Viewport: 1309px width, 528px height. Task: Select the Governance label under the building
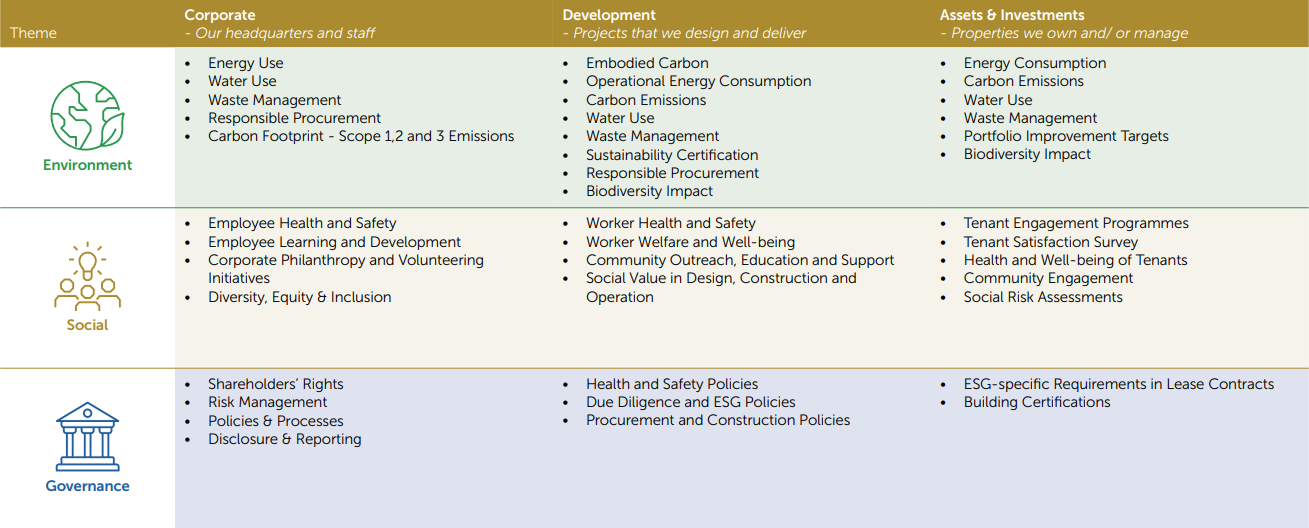pyautogui.click(x=87, y=486)
